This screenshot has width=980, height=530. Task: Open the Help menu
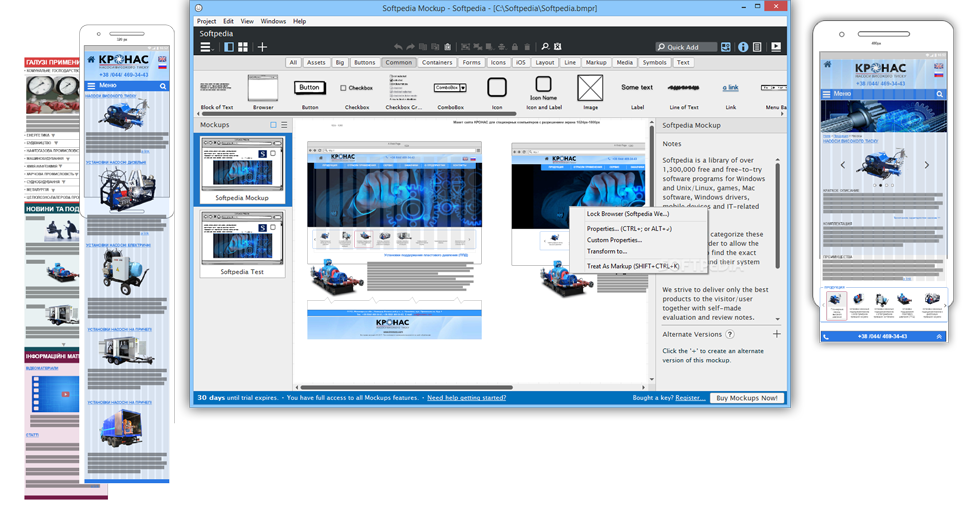point(300,21)
